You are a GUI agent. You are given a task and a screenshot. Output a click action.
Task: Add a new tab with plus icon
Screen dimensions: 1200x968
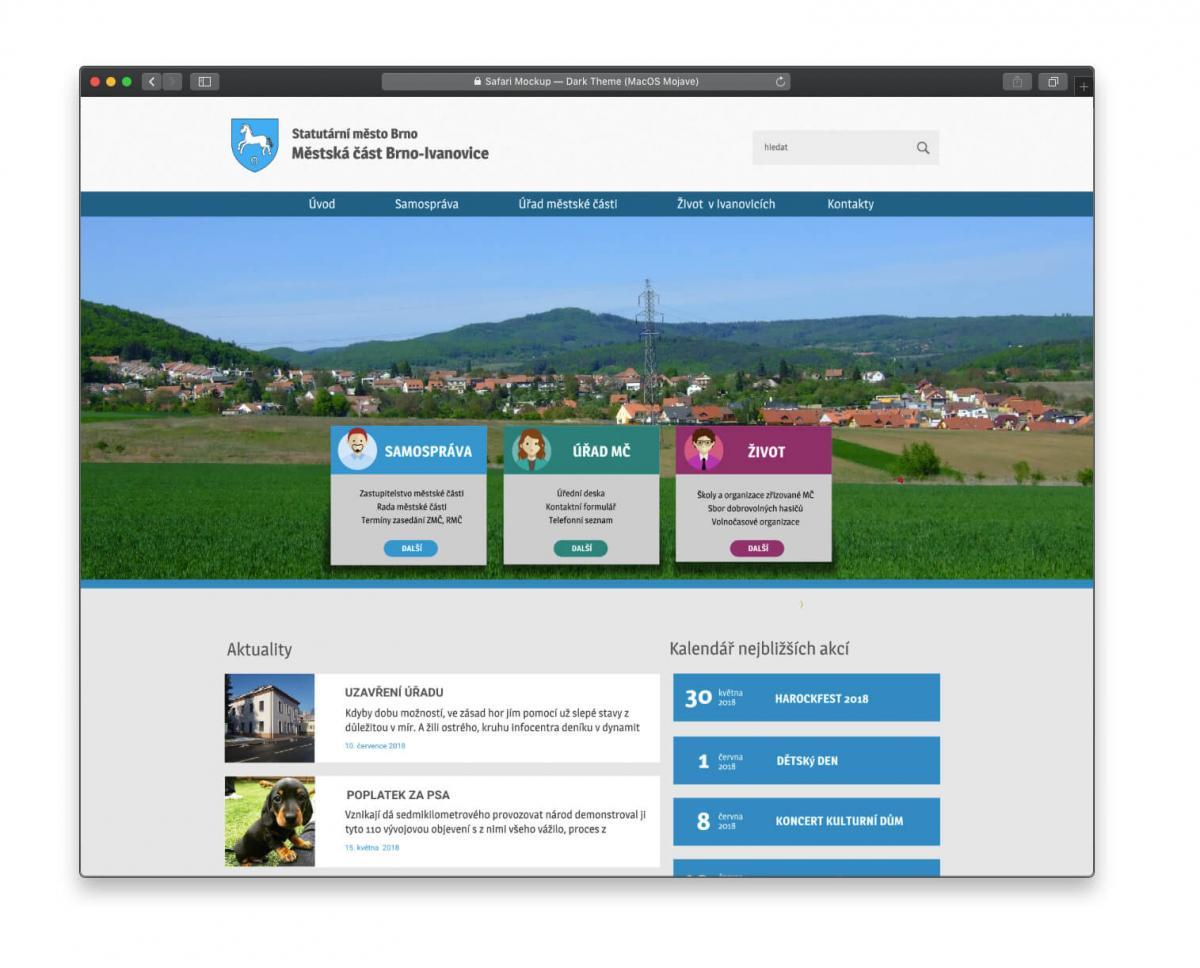(1084, 87)
